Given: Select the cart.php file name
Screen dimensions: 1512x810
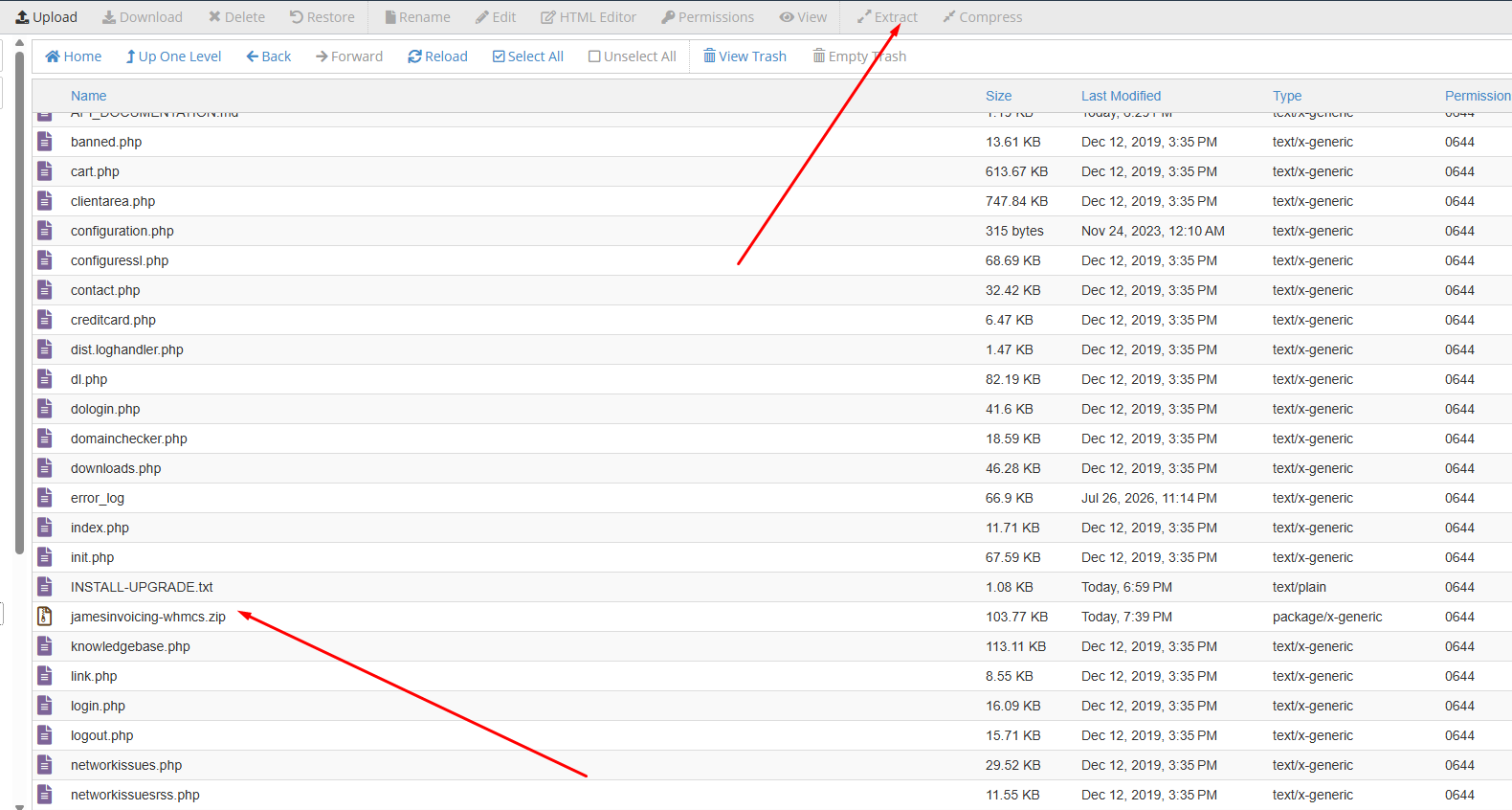Looking at the screenshot, I should click(x=95, y=171).
